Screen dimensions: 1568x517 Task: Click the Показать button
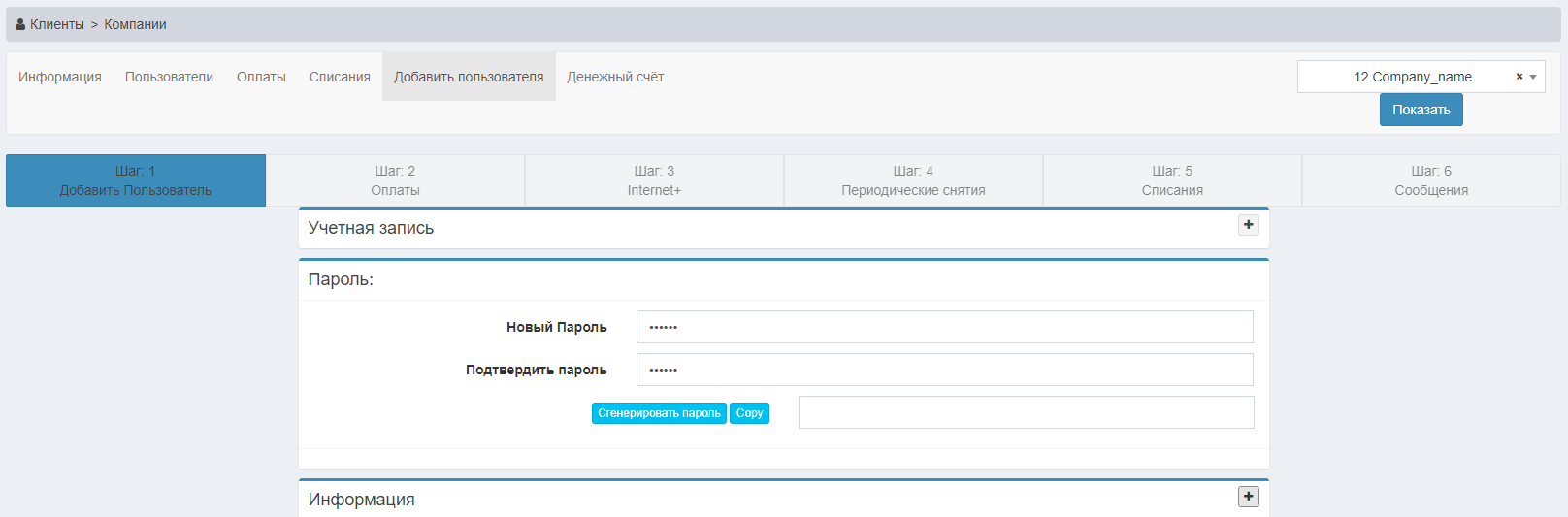1421,110
